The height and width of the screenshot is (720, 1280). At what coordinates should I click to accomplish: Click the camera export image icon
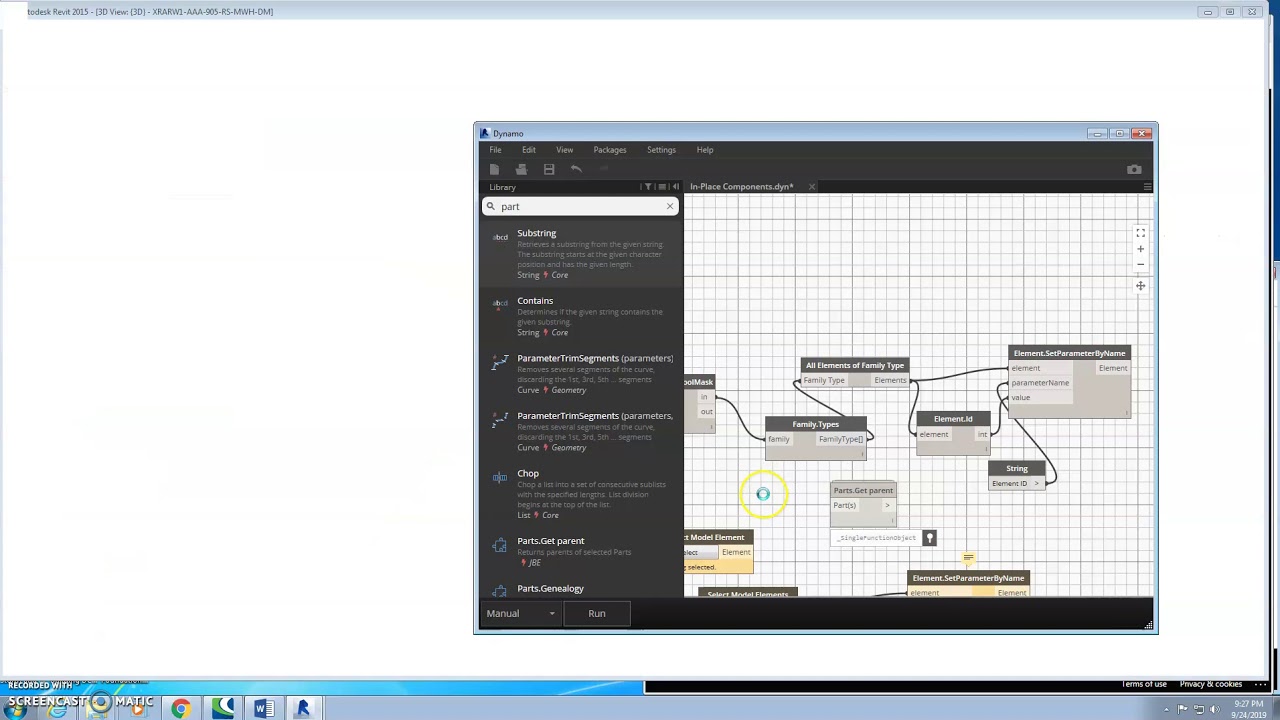[1134, 169]
